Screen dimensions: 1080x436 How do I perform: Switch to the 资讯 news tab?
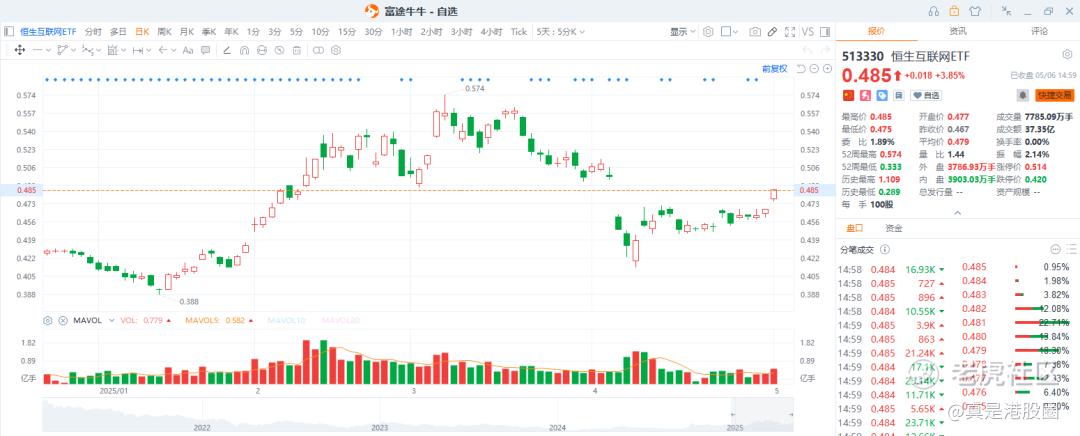957,31
